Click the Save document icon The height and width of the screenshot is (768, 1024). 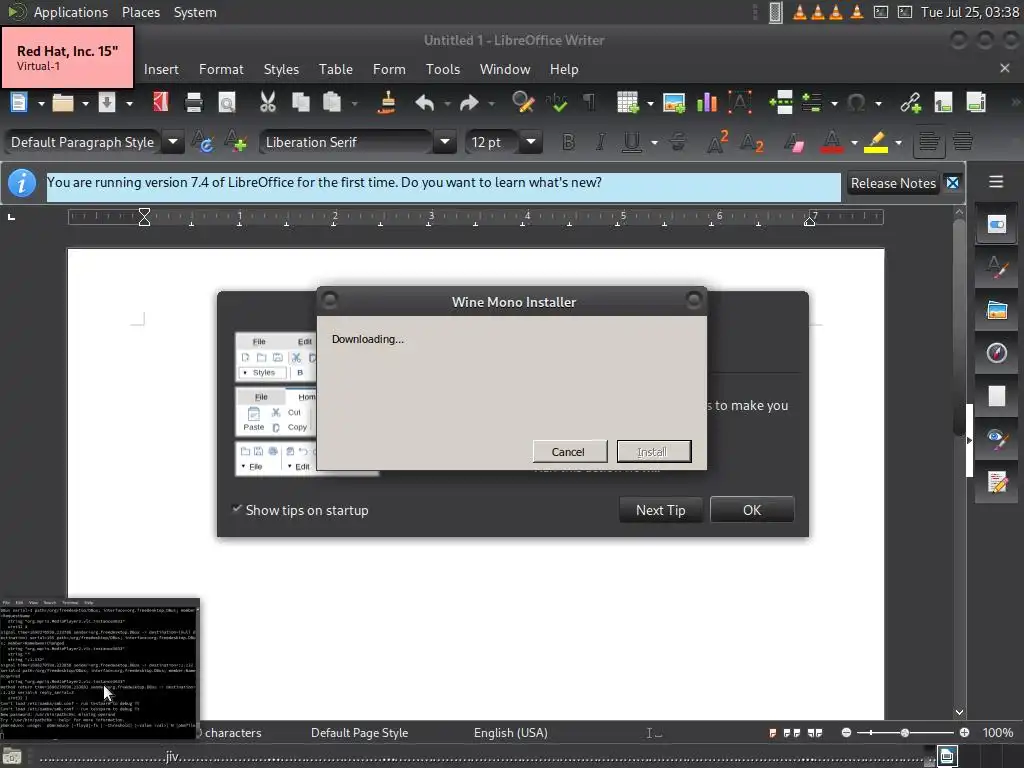tap(107, 103)
